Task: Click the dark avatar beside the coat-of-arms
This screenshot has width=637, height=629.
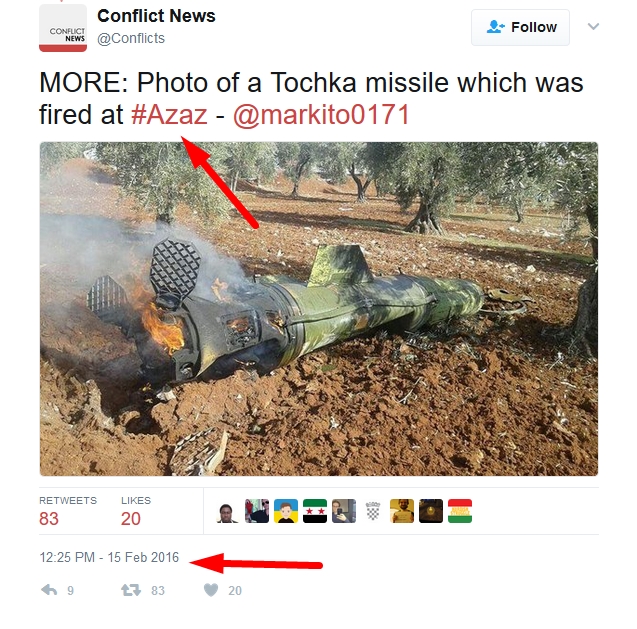Action: [343, 512]
